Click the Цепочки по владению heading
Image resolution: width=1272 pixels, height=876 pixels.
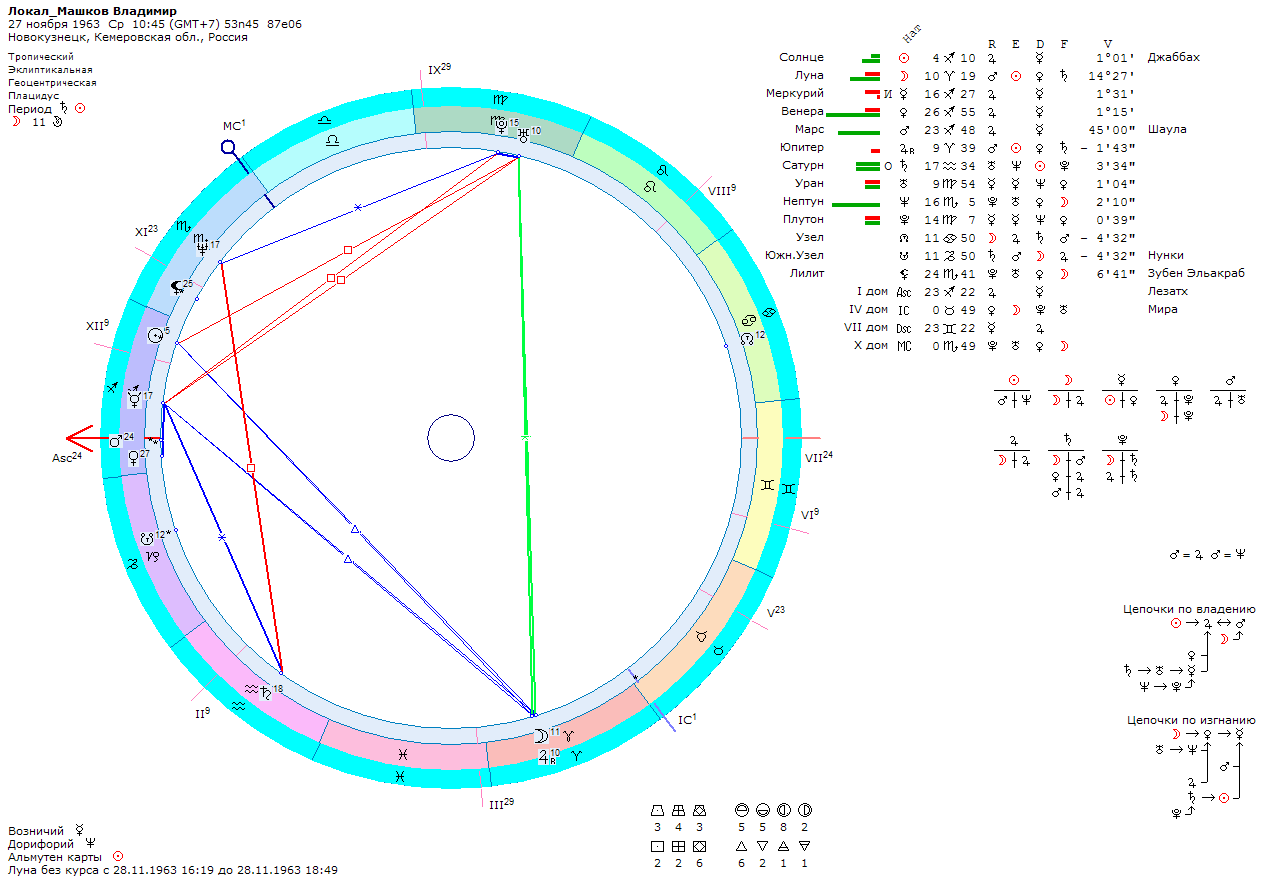(x=1190, y=608)
